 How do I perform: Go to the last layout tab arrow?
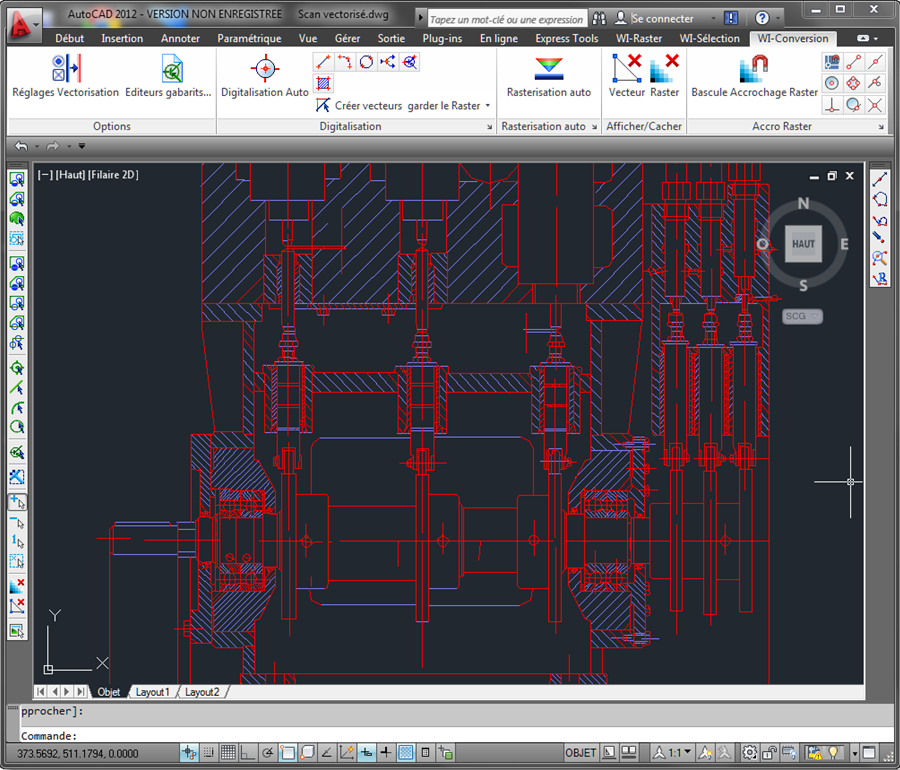point(81,692)
